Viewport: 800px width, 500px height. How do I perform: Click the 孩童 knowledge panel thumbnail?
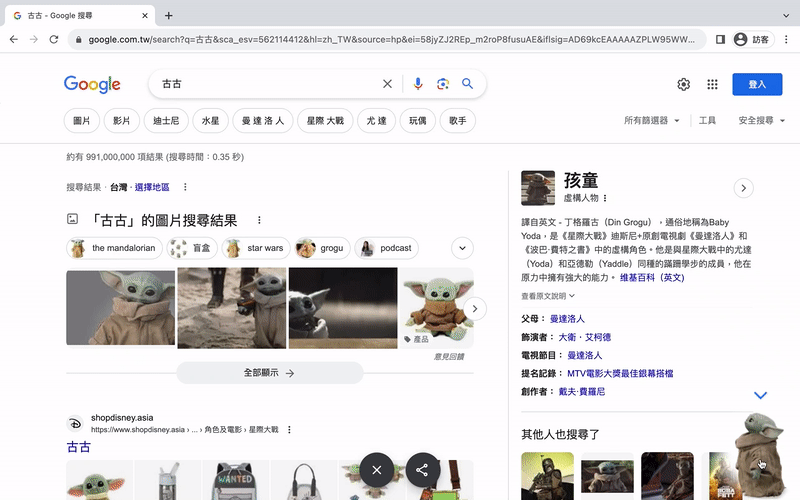[x=538, y=188]
